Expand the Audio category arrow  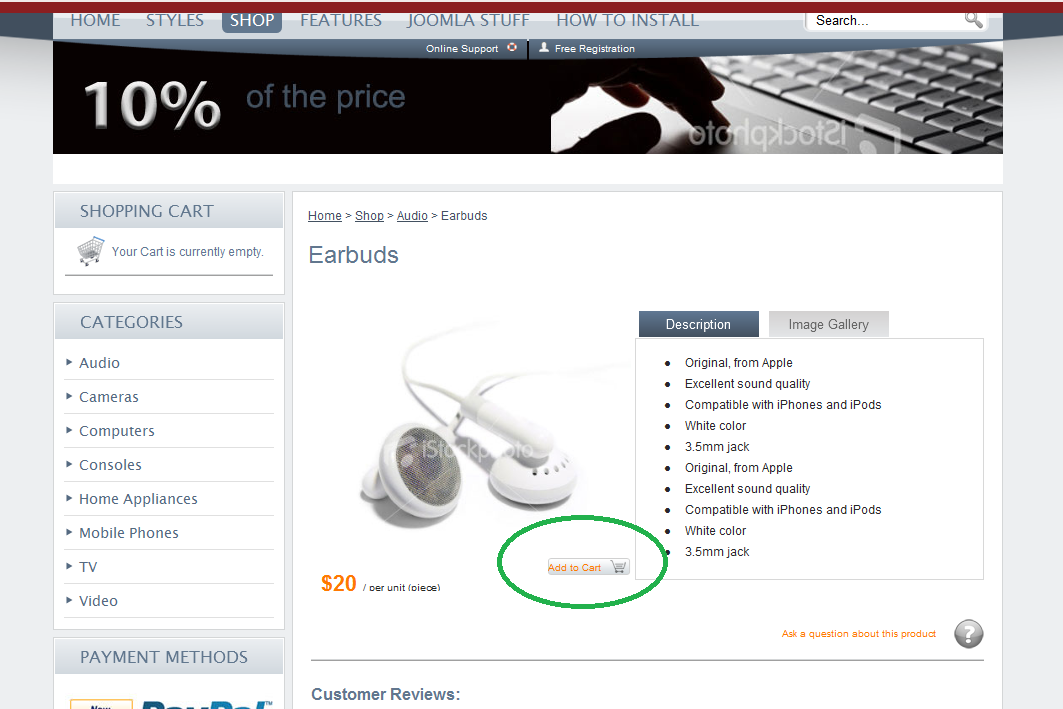[69, 362]
